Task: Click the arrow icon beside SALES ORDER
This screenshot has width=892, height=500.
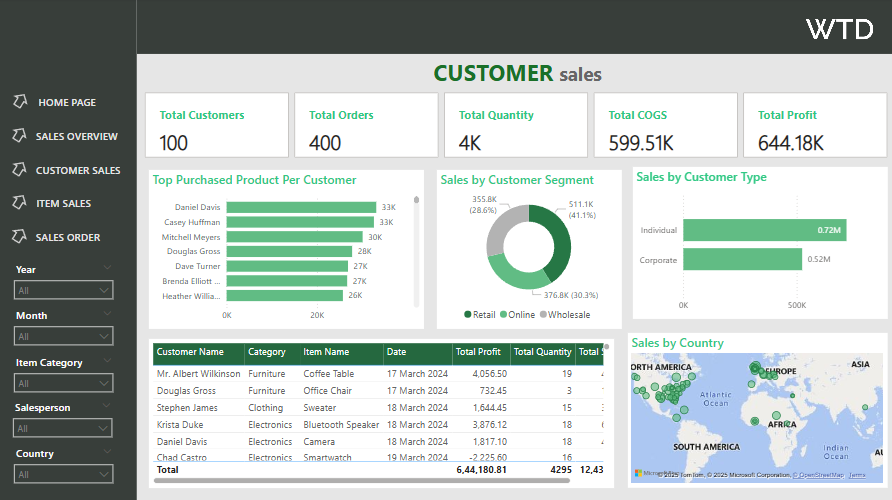Action: pyautogui.click(x=19, y=237)
